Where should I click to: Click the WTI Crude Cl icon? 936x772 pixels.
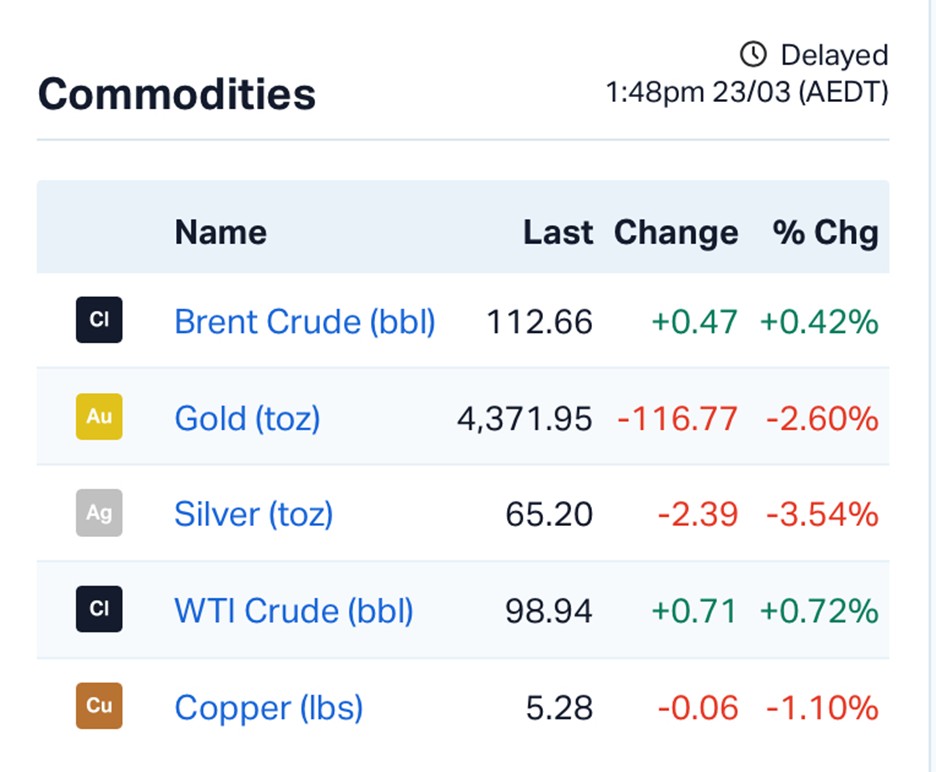coord(99,610)
